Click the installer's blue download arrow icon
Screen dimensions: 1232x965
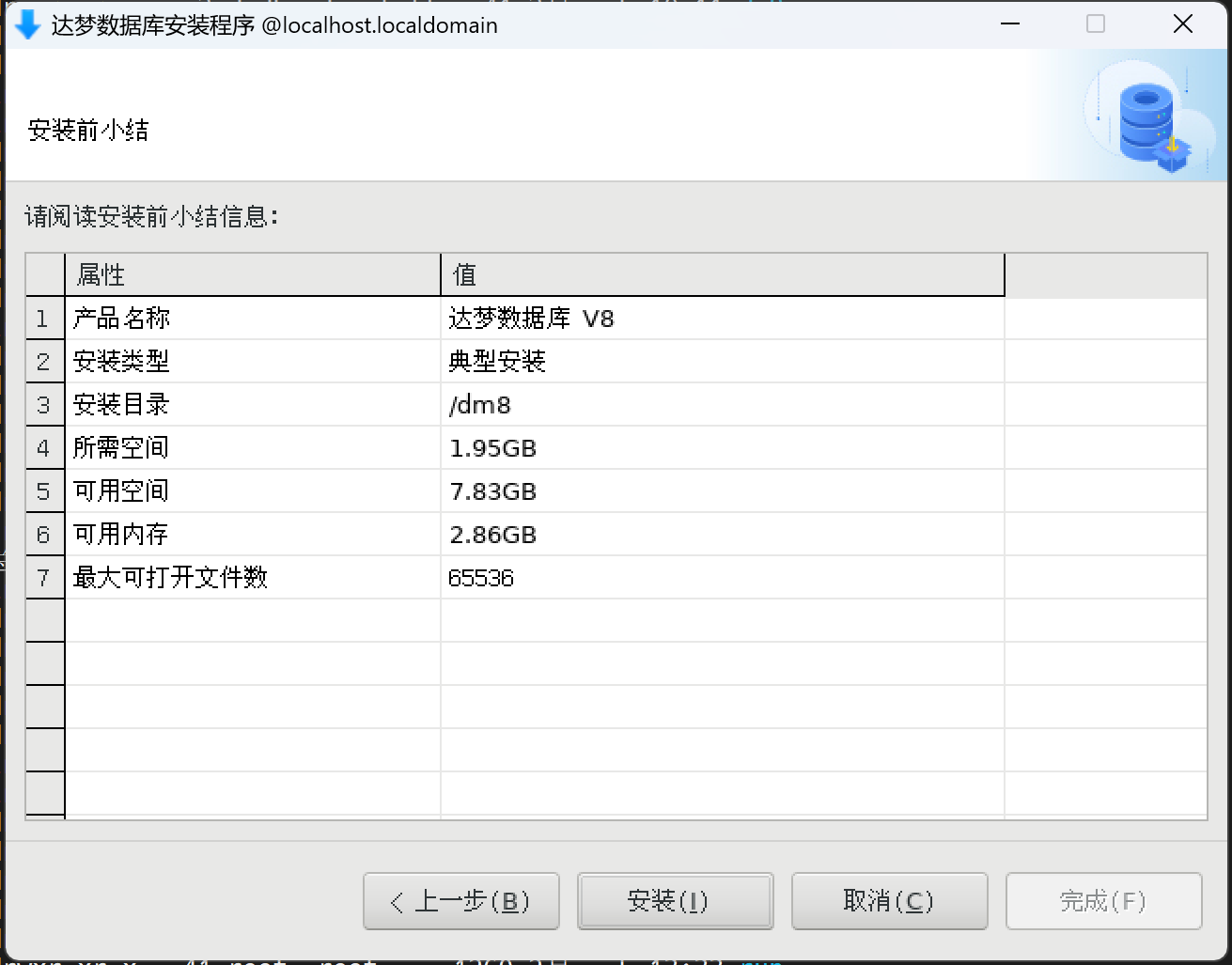(27, 24)
